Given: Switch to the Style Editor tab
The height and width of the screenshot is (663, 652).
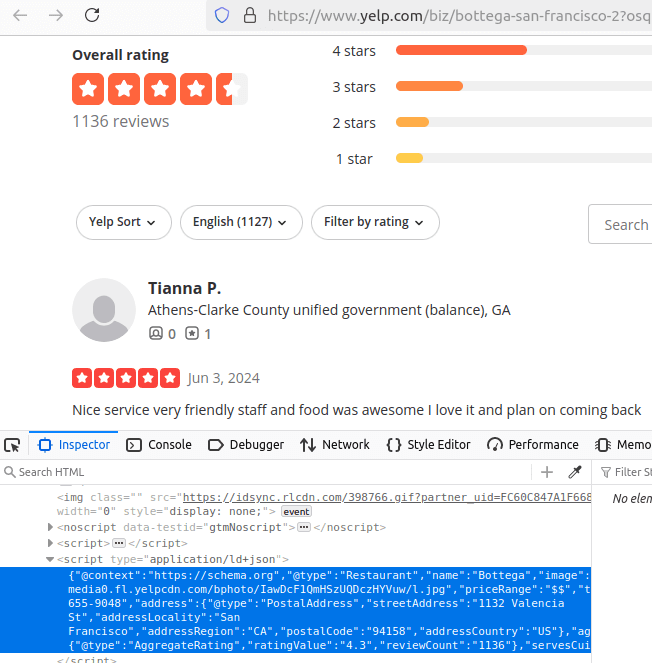Looking at the screenshot, I should pos(428,445).
